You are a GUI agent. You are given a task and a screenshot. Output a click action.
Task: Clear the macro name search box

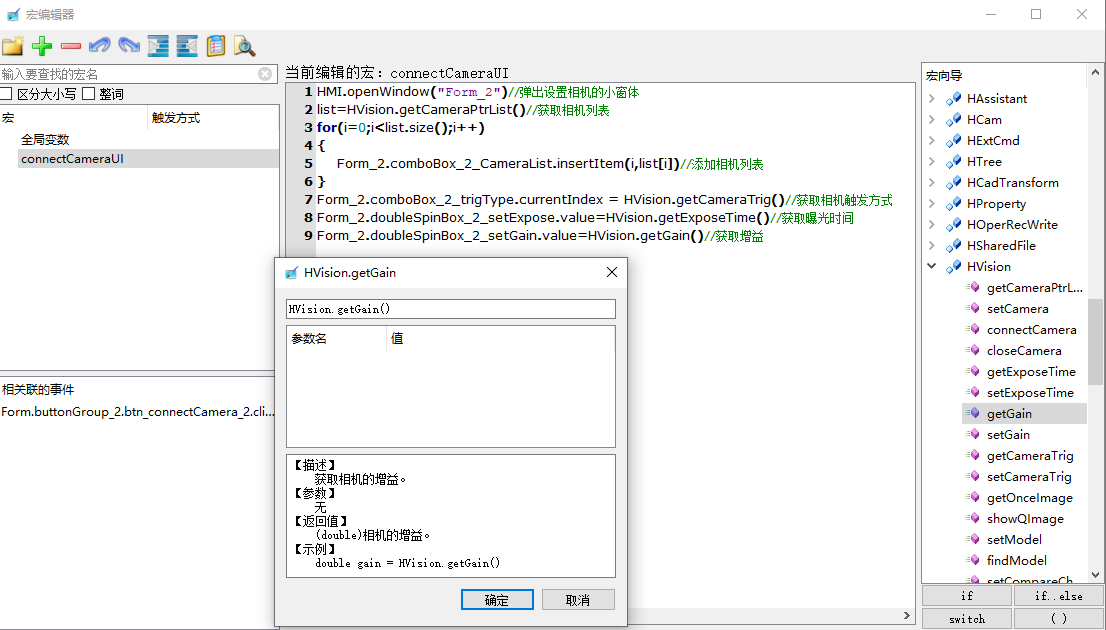265,74
